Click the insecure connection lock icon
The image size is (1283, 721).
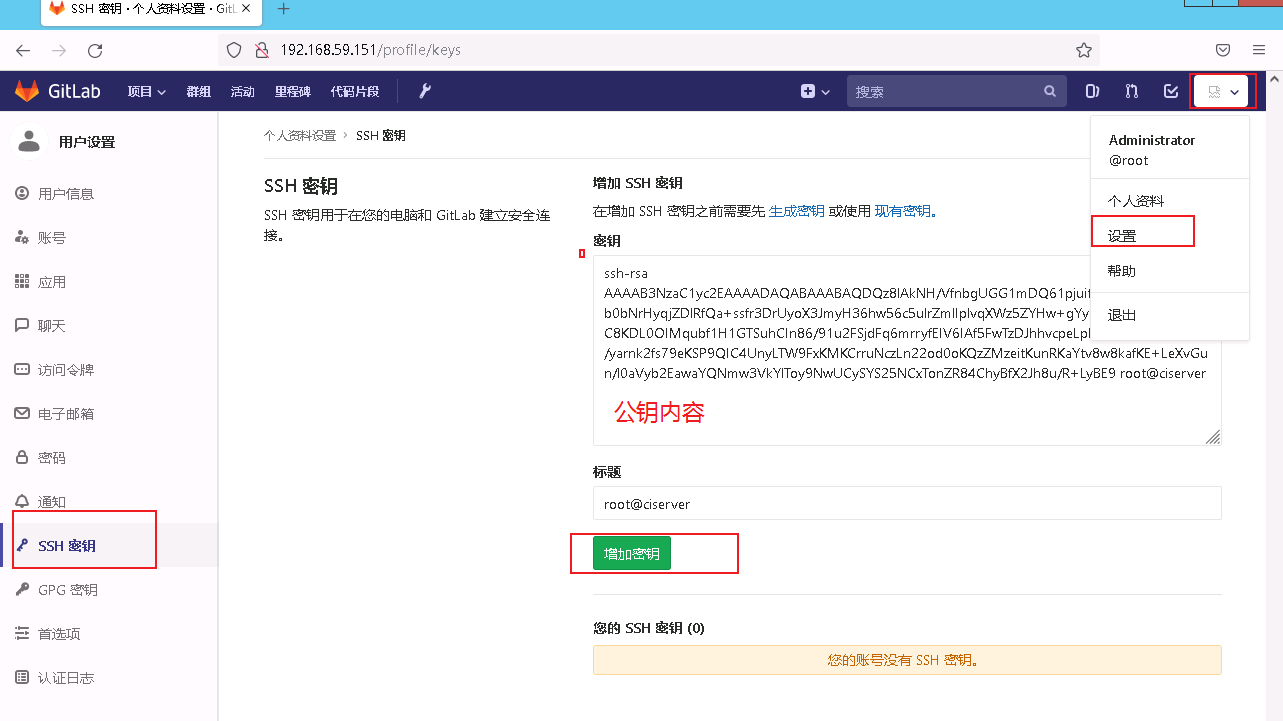pos(262,50)
